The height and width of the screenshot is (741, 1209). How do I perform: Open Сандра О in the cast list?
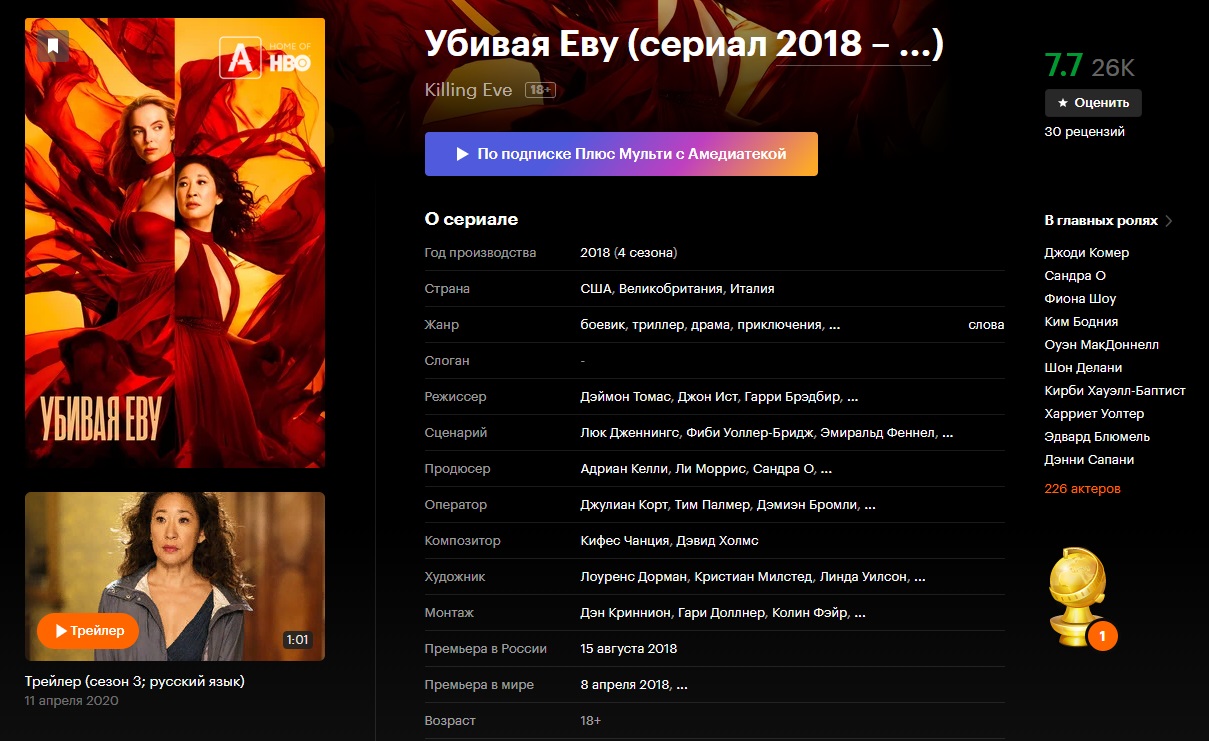(1075, 276)
